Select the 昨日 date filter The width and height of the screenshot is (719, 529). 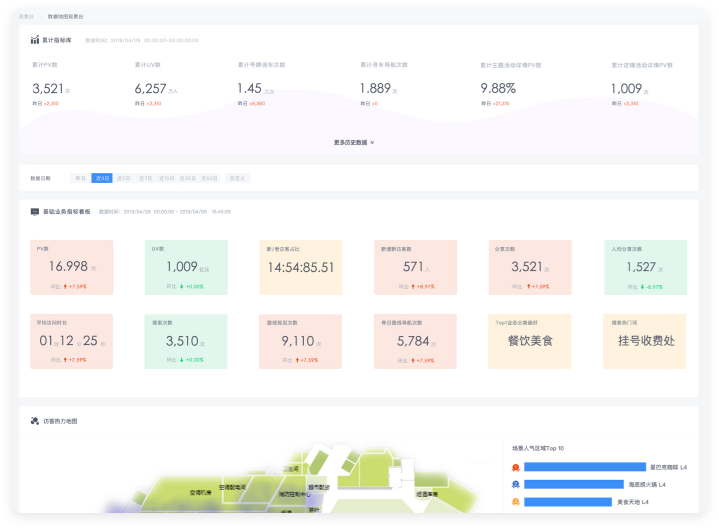[x=80, y=178]
